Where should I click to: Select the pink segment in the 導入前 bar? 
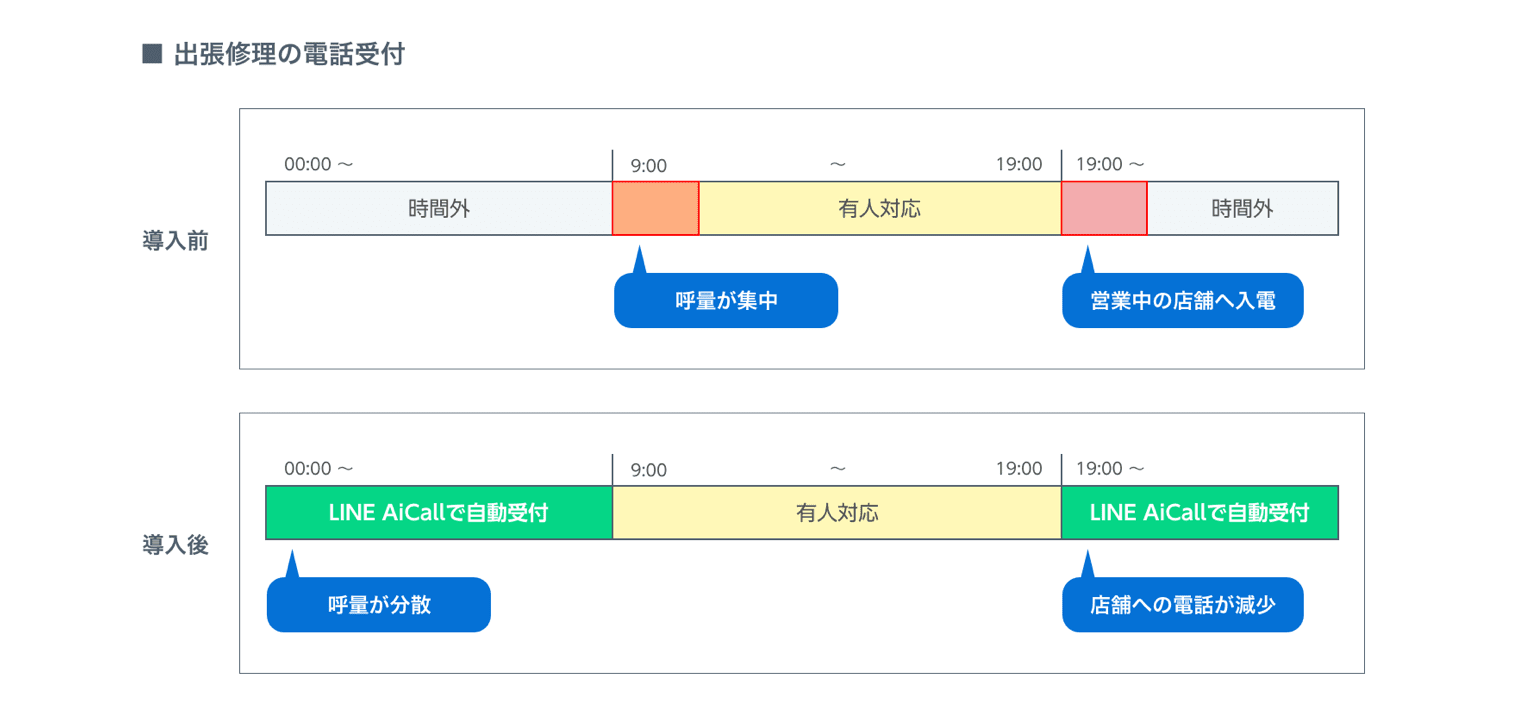1104,209
